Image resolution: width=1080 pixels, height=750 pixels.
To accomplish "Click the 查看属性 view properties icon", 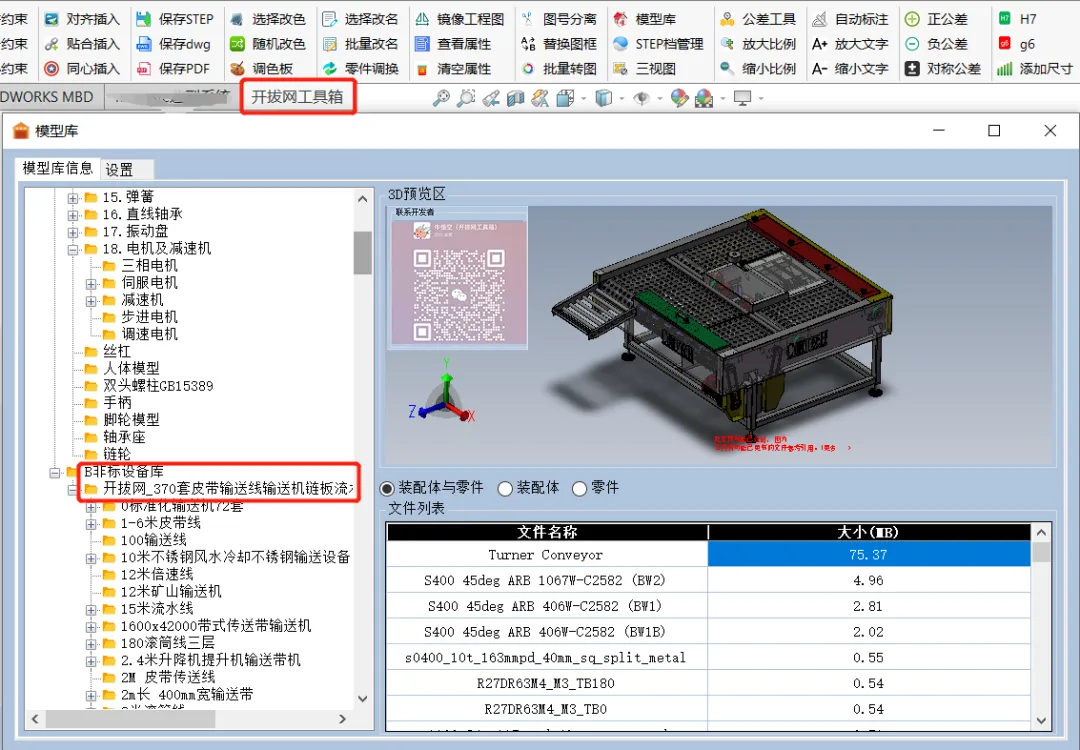I will [422, 44].
